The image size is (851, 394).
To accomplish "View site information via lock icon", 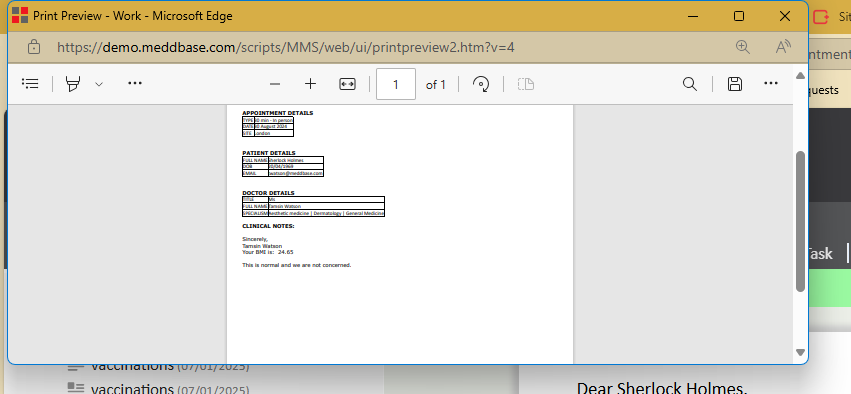I will pyautogui.click(x=34, y=47).
